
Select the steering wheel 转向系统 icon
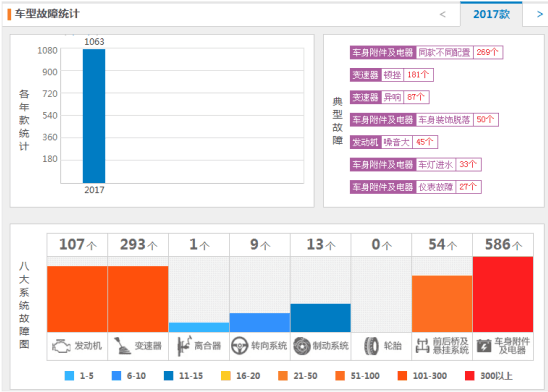pos(240,346)
